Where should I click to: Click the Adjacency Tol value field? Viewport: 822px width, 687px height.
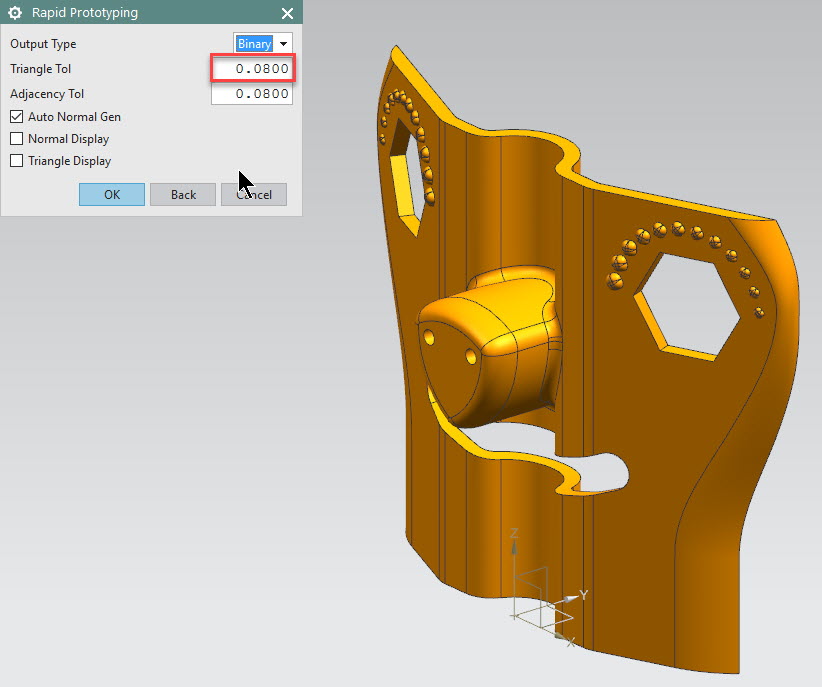pos(252,94)
